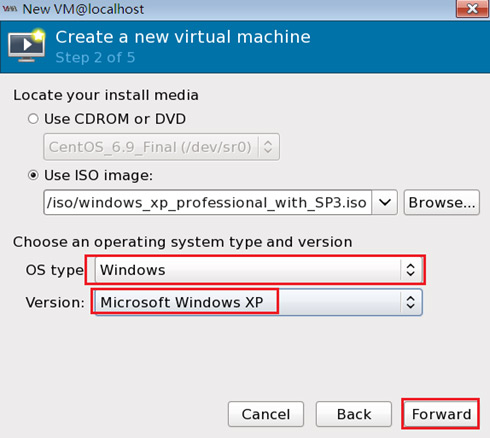Click the Back button
490x438 pixels.
tap(354, 414)
